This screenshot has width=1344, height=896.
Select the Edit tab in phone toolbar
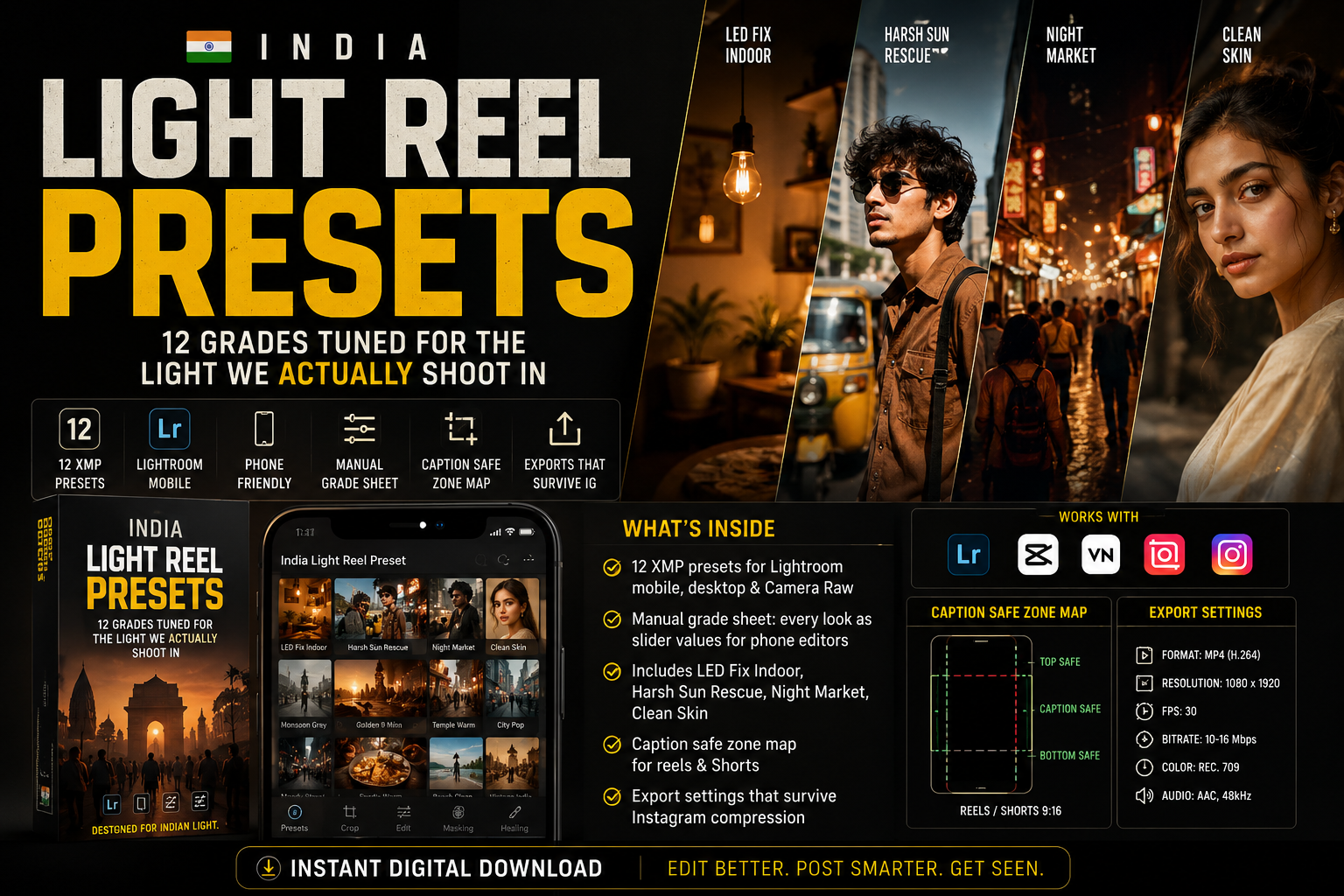coord(403,819)
